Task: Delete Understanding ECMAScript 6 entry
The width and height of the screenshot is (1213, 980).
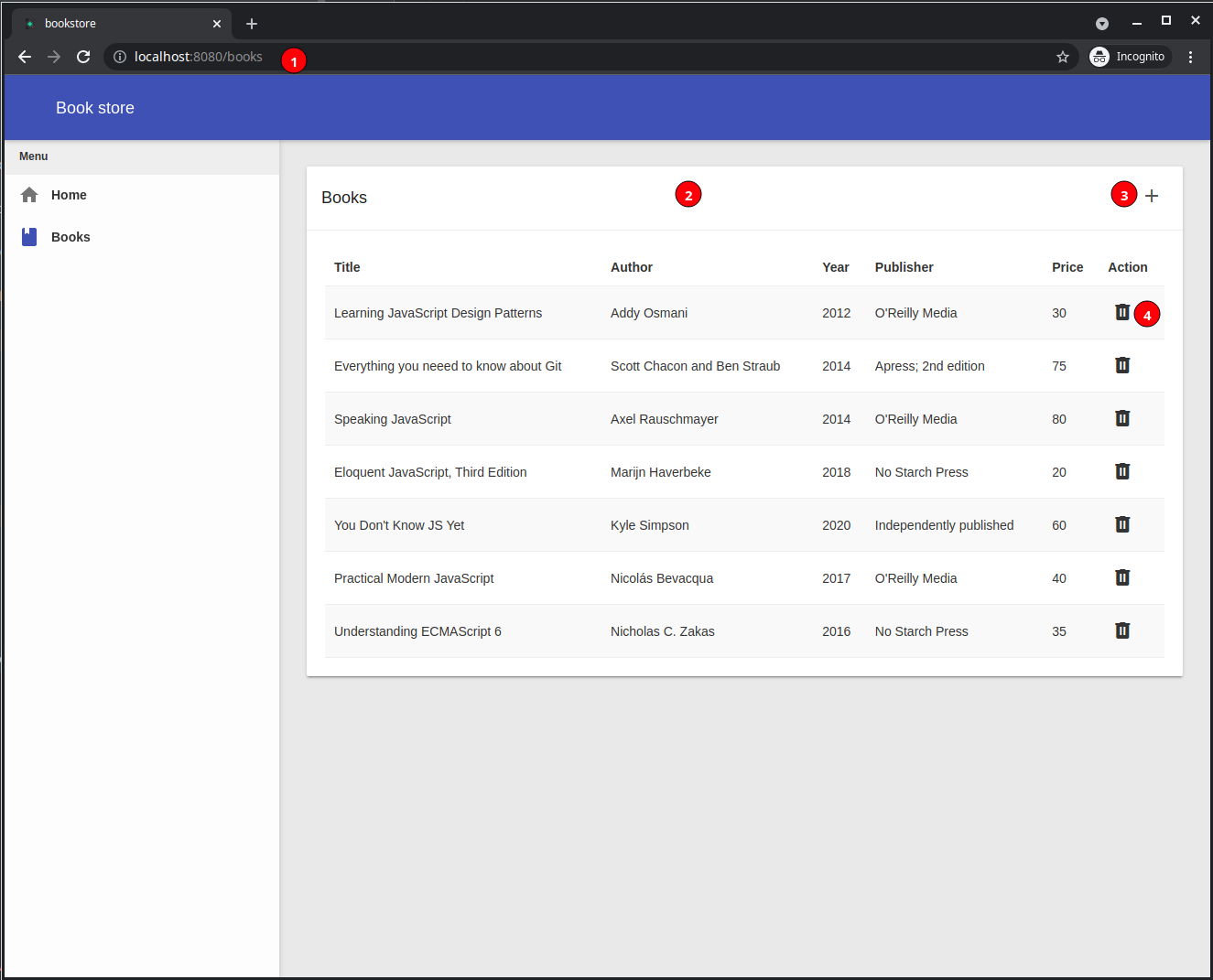Action: [x=1122, y=630]
